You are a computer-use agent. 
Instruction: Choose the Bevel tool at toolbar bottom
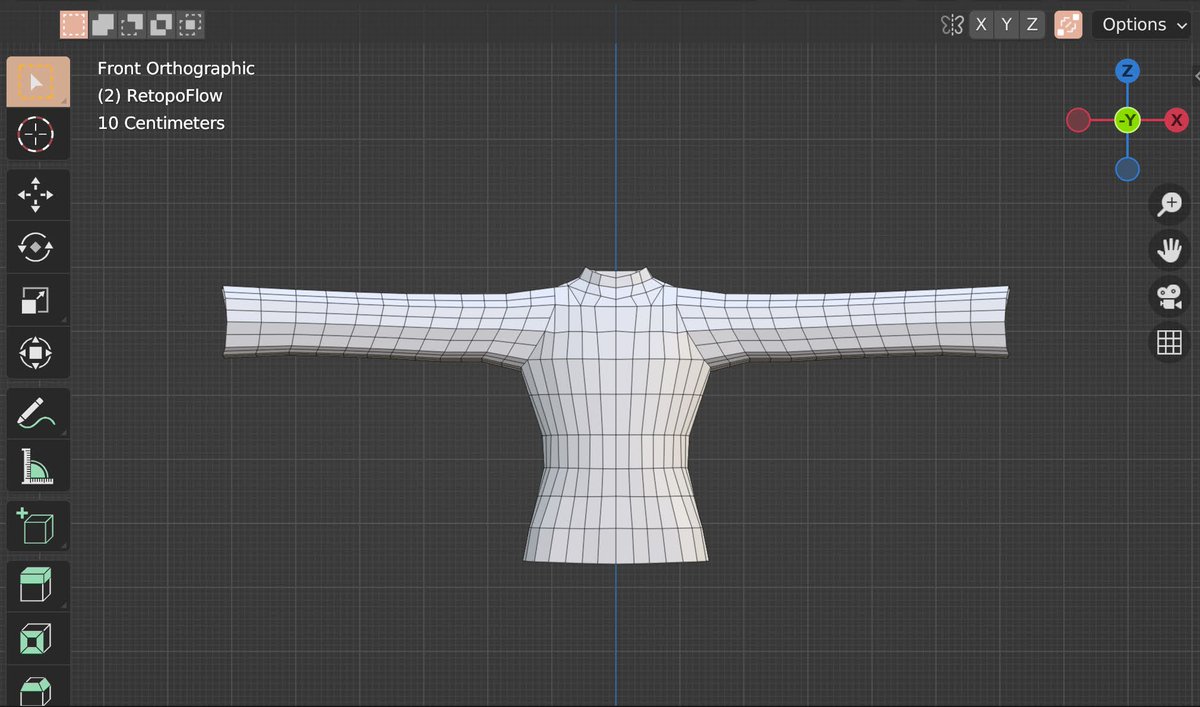(38, 686)
